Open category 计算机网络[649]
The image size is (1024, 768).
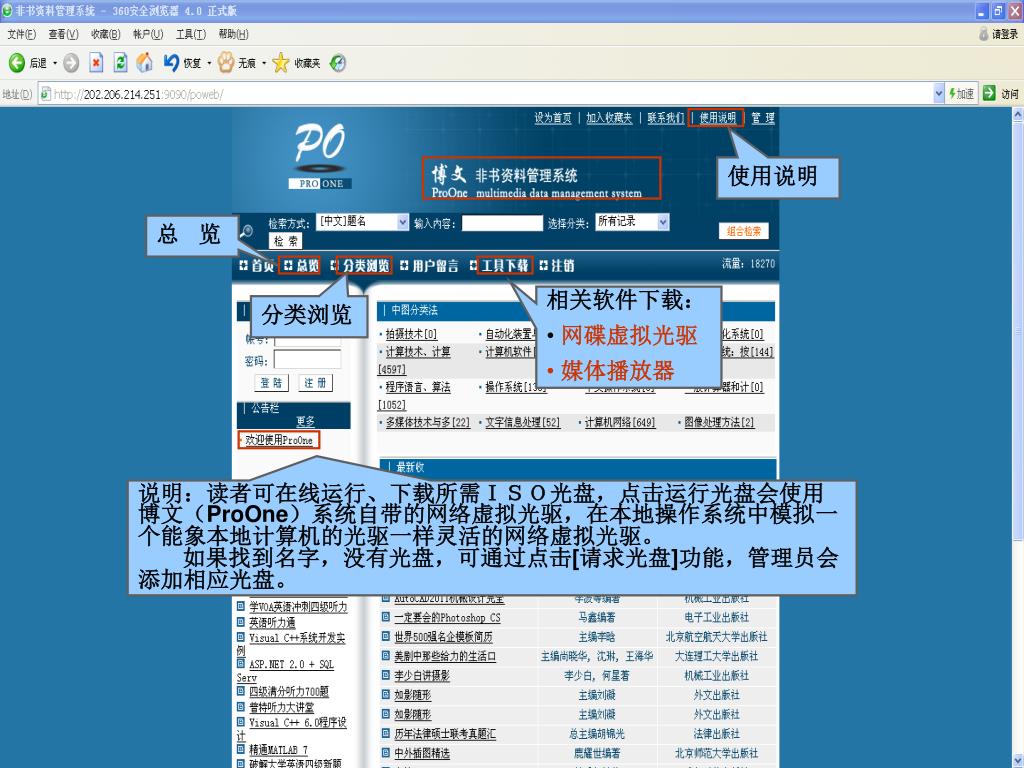pos(620,423)
